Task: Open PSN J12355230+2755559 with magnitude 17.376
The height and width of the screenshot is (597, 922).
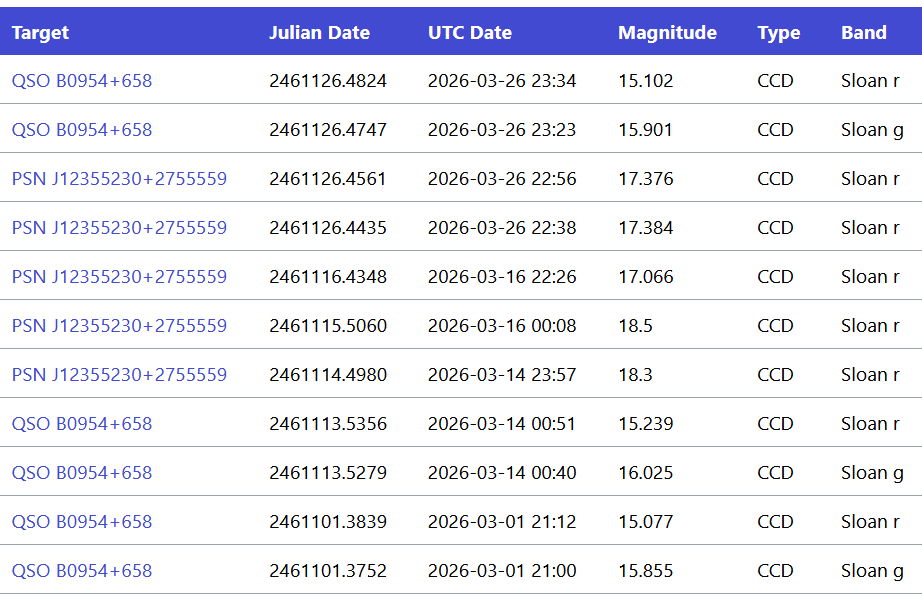Action: click(119, 179)
